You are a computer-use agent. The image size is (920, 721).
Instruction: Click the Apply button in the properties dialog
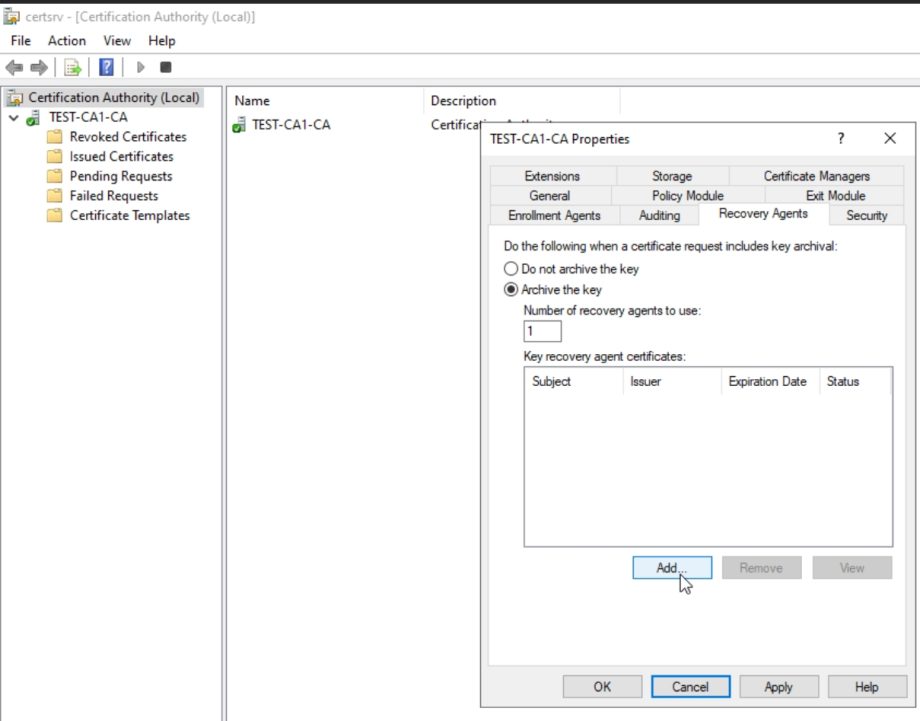pyautogui.click(x=778, y=687)
